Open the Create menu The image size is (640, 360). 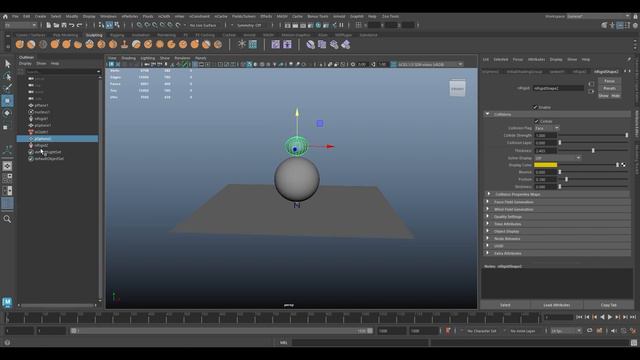[x=40, y=16]
